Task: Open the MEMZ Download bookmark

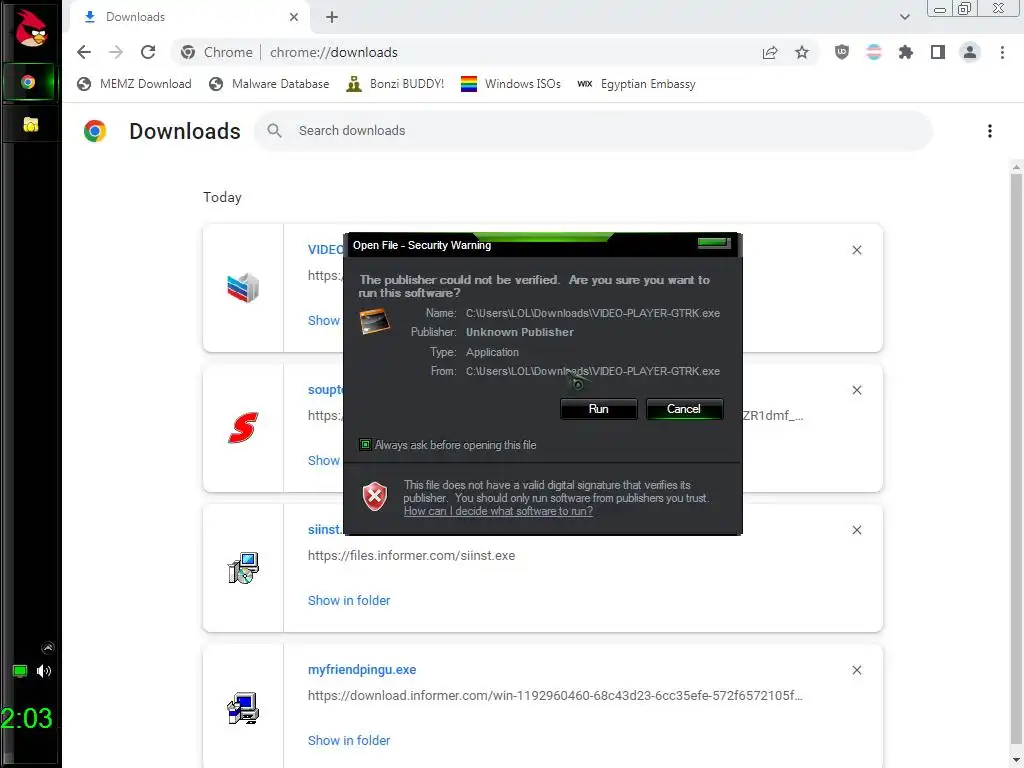Action: 135,84
